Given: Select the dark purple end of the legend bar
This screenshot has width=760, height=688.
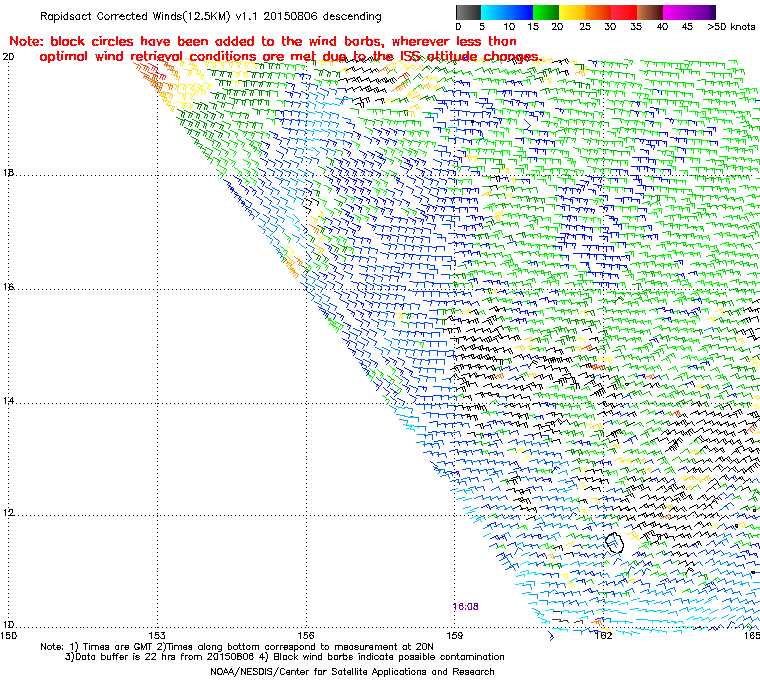Looking at the screenshot, I should 712,12.
